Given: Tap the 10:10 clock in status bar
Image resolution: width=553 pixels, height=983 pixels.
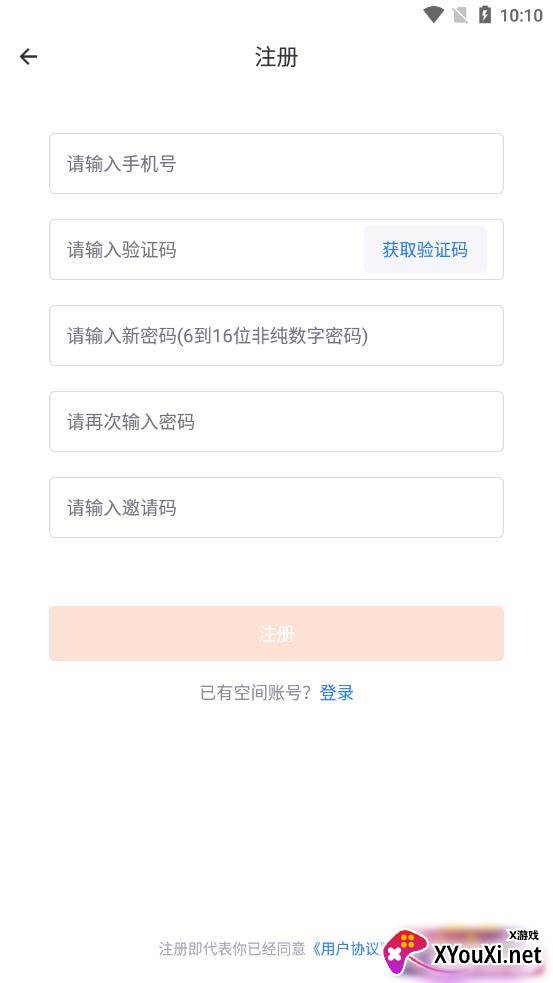Looking at the screenshot, I should (521, 15).
